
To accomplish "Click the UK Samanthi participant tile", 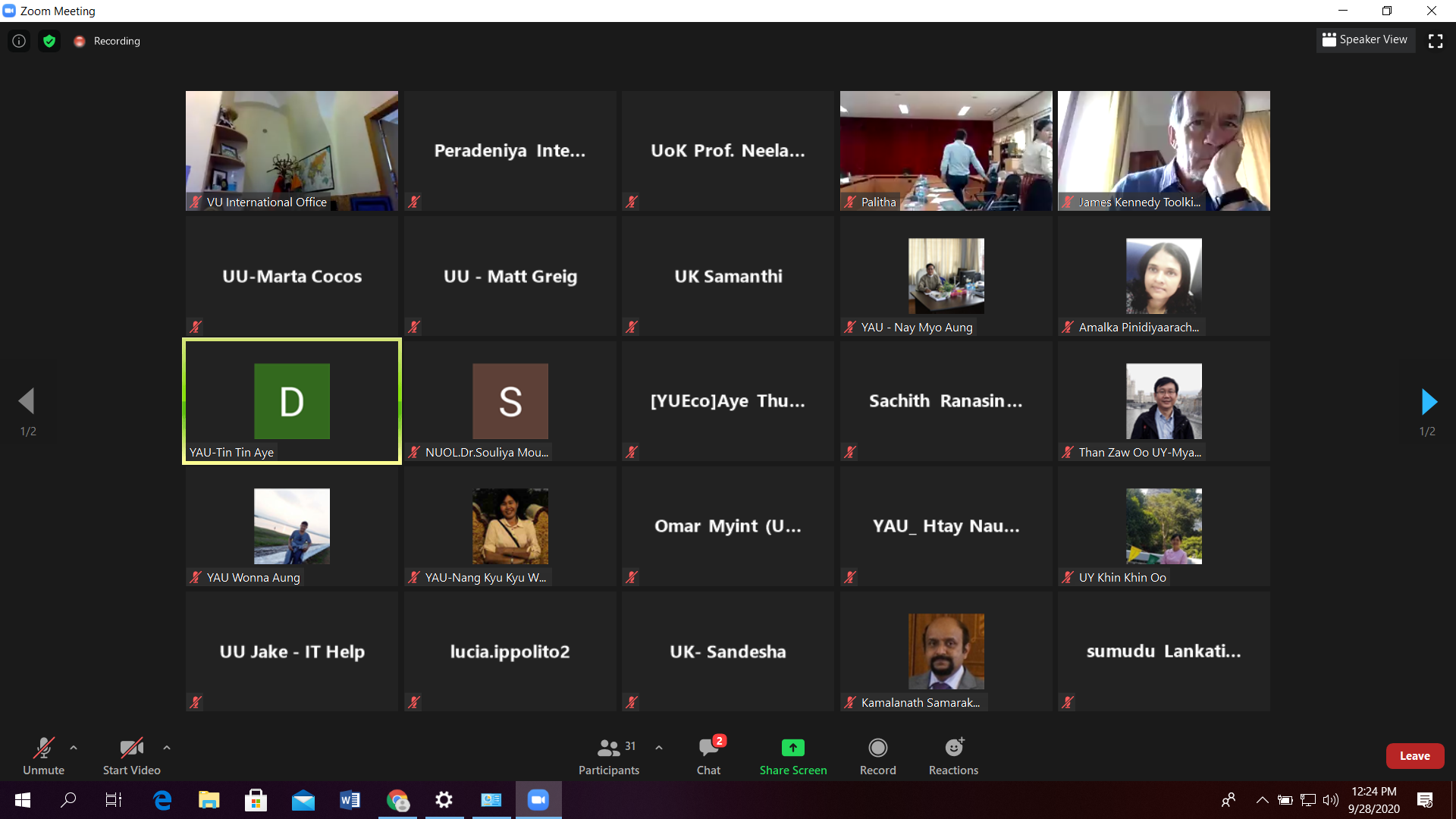I will tap(728, 276).
